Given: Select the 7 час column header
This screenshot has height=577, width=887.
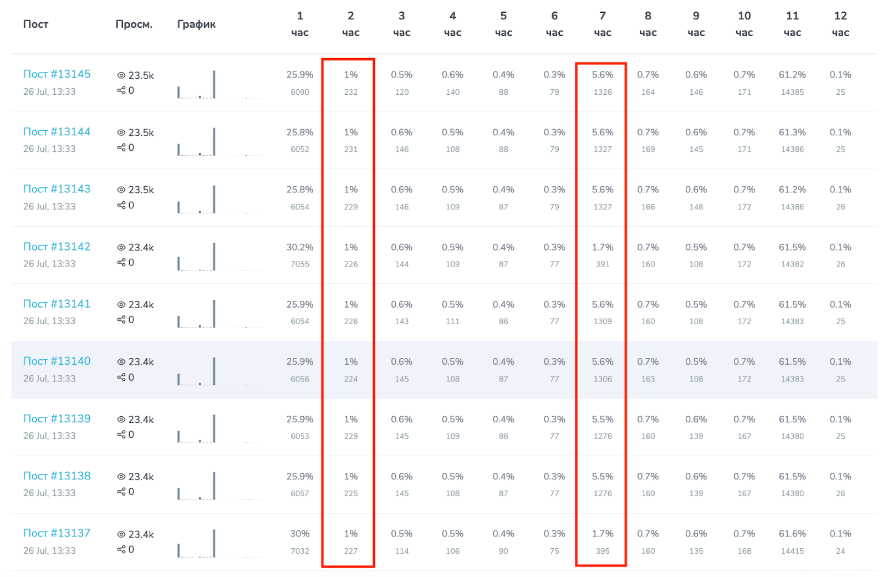Looking at the screenshot, I should pyautogui.click(x=602, y=24).
